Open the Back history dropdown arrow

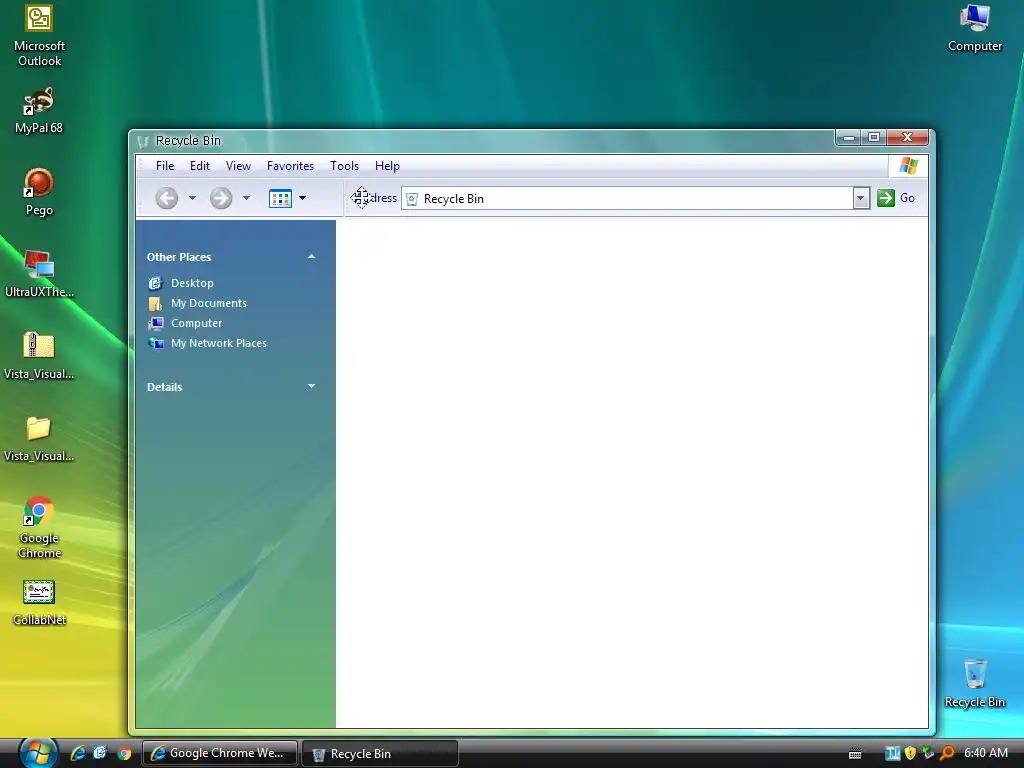pos(192,198)
